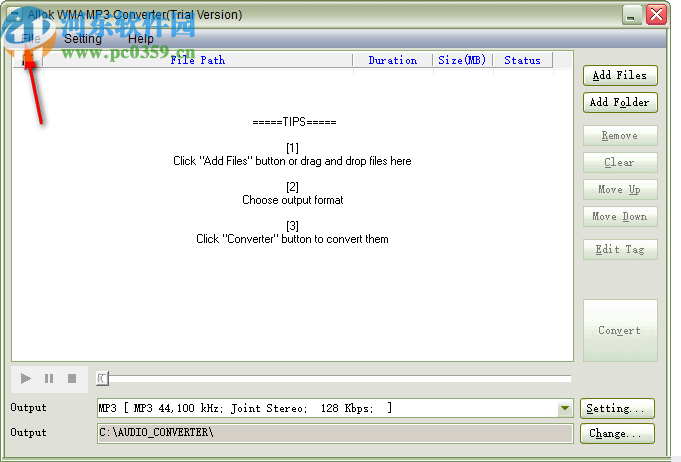Sort by the Duration column header
The height and width of the screenshot is (462, 681).
click(393, 60)
